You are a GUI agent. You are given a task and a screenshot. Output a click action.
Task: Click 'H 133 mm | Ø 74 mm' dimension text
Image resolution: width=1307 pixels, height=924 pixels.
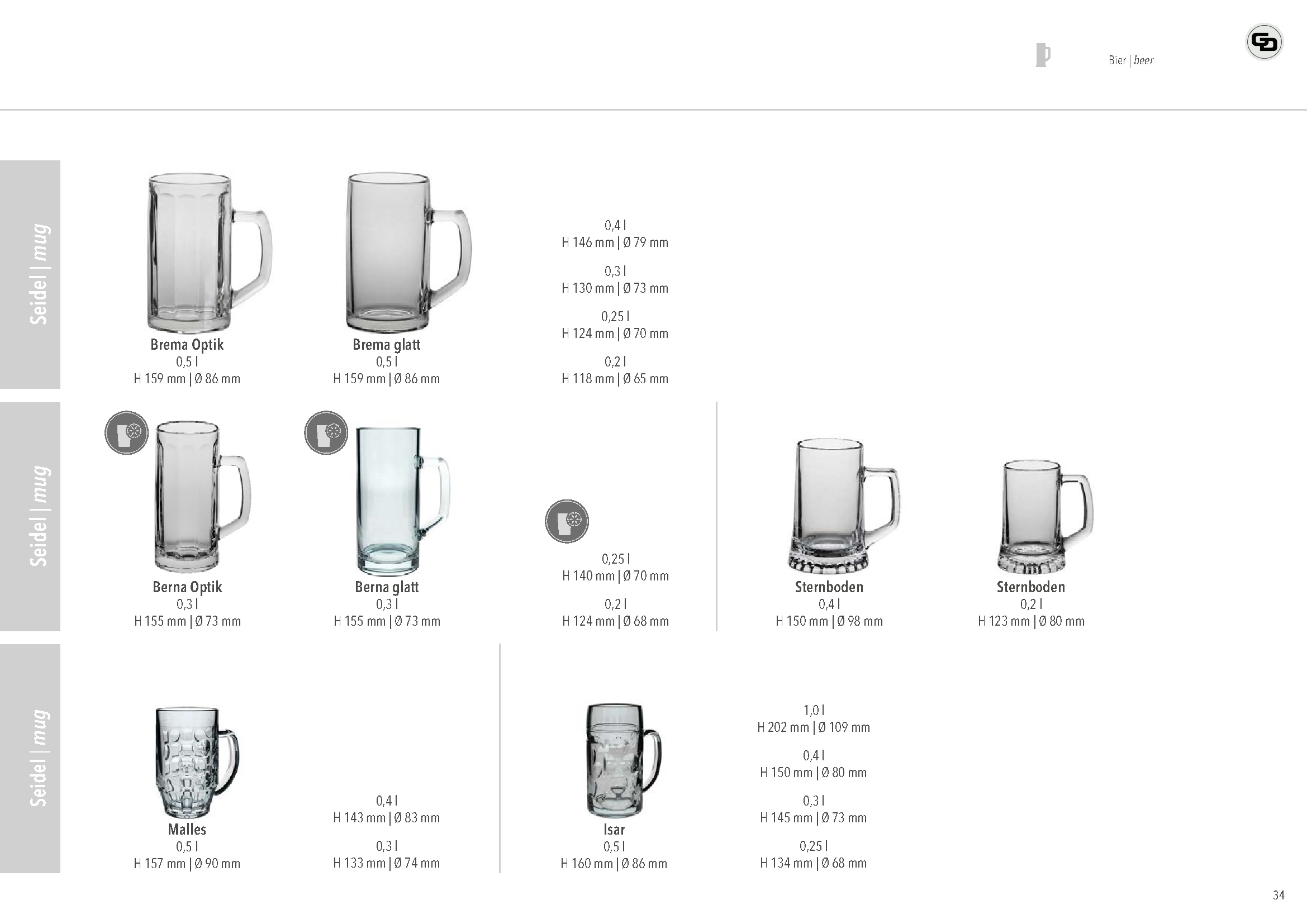click(387, 863)
